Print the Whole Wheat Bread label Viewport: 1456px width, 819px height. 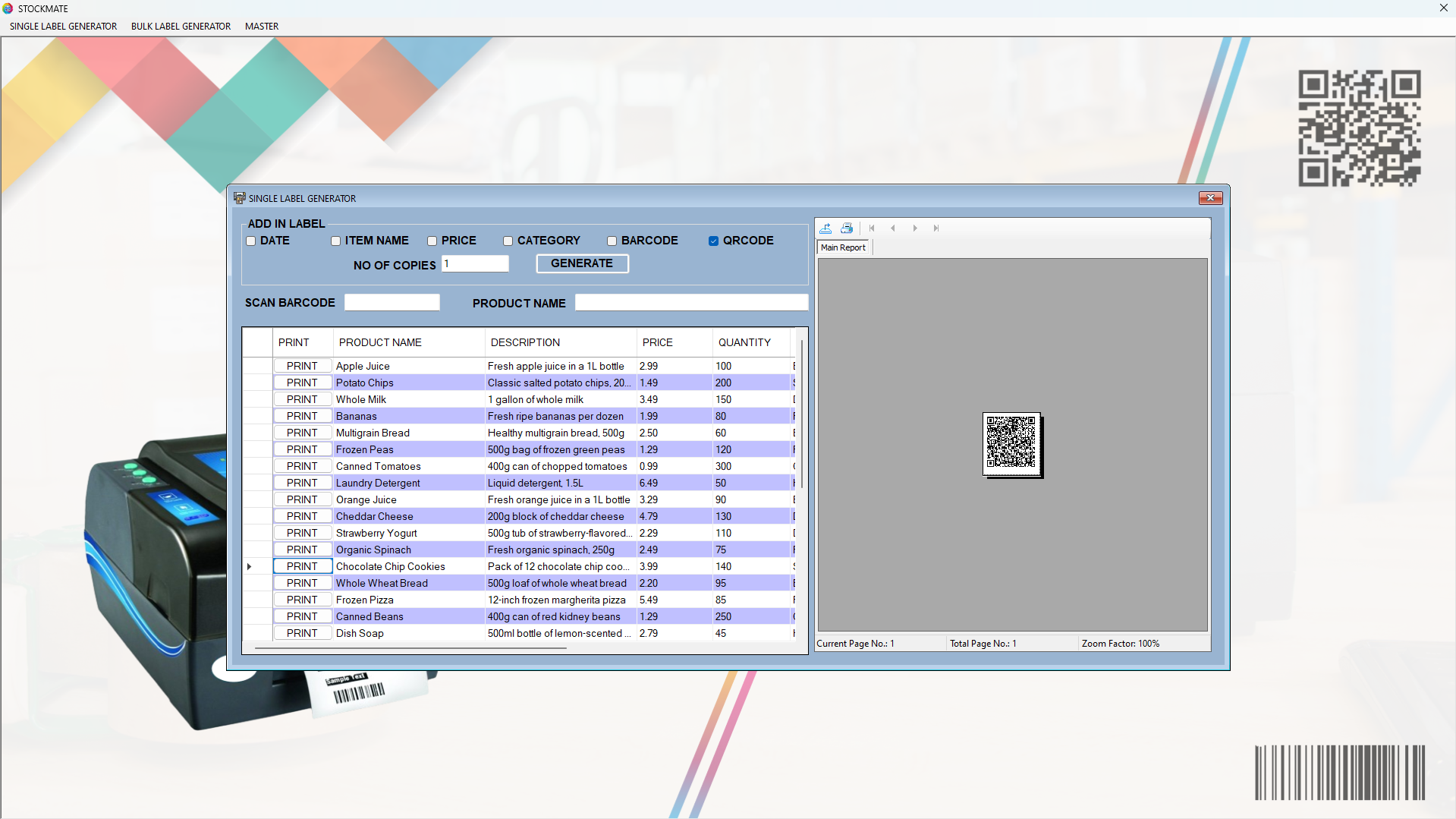click(x=302, y=583)
